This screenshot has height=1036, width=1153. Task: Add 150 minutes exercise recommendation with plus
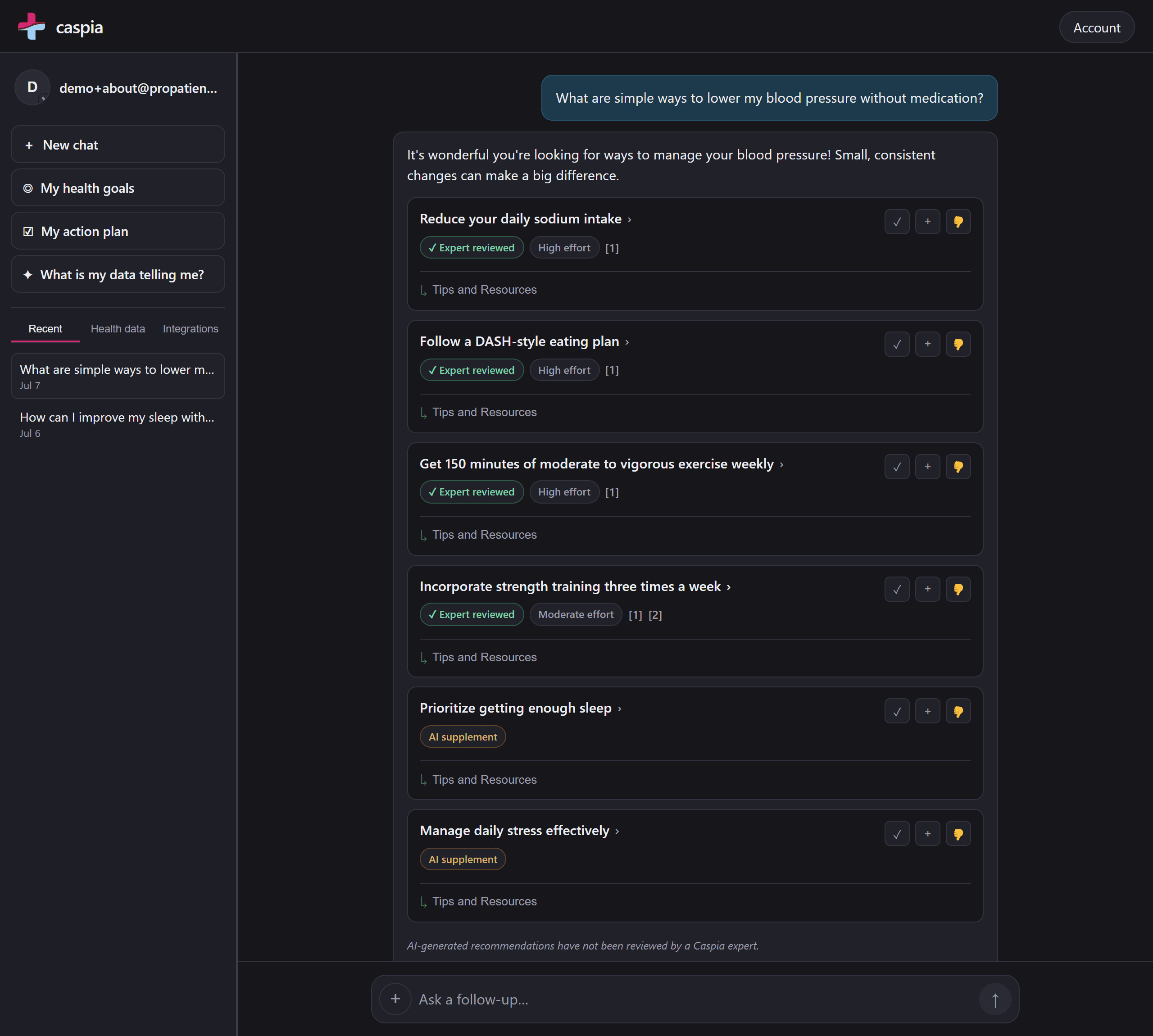pyautogui.click(x=928, y=467)
